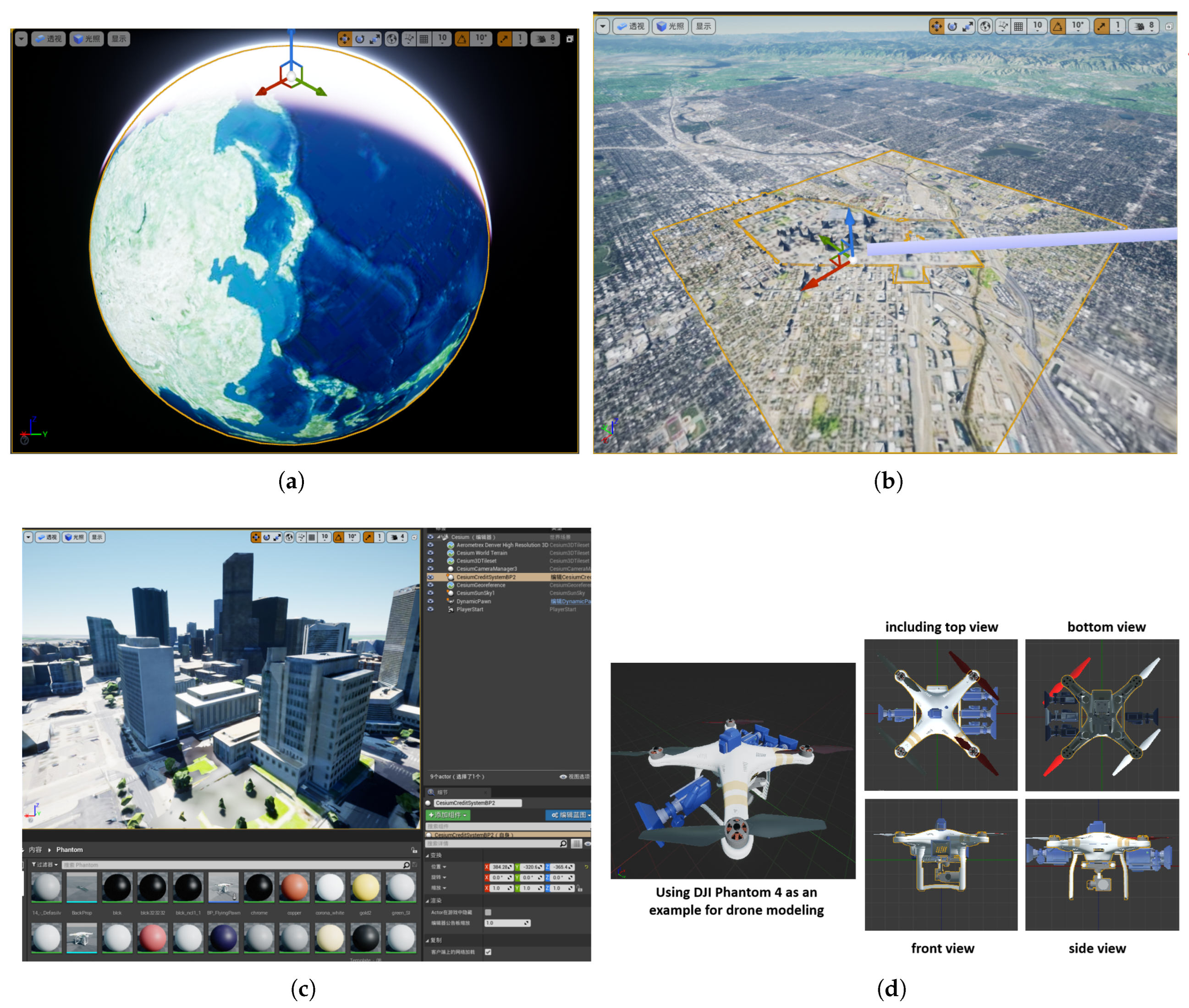Collapse the 变换 transform section
Viewport: 1189px width, 1008px height.
(436, 856)
